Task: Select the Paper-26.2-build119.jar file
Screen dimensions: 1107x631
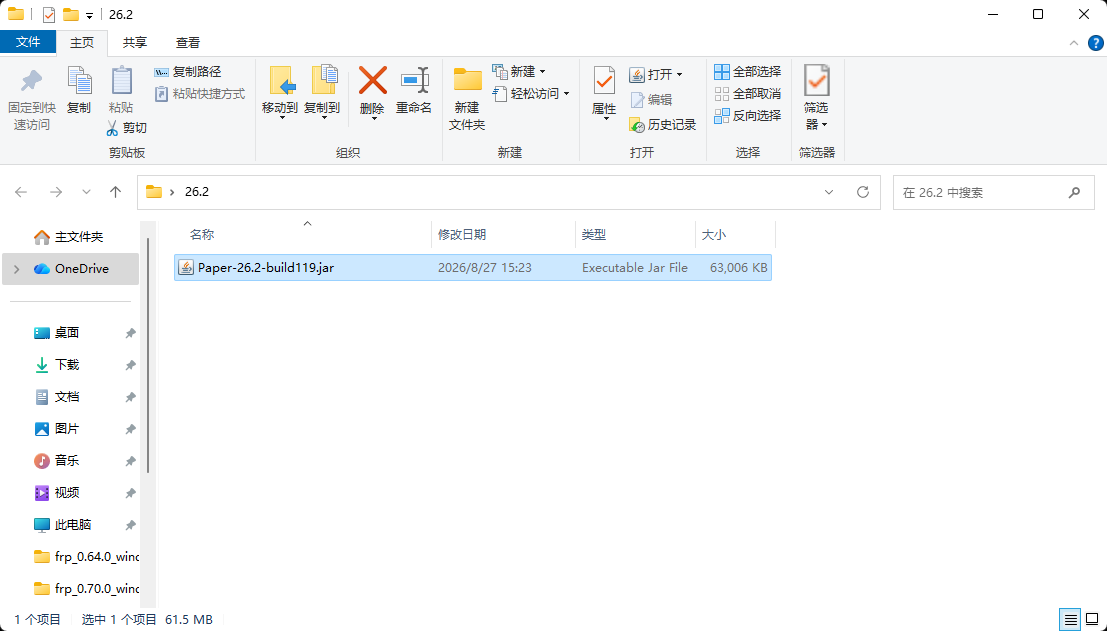Action: coord(473,268)
